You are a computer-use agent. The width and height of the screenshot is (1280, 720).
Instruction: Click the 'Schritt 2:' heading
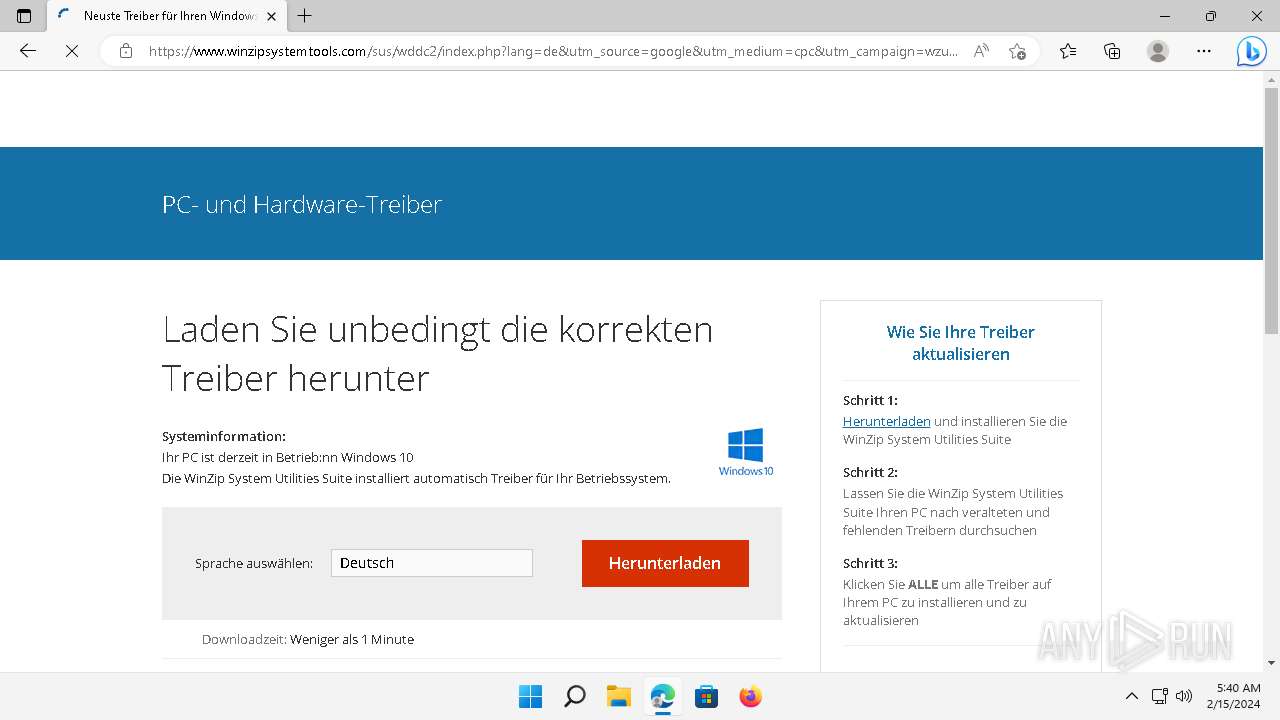point(870,472)
